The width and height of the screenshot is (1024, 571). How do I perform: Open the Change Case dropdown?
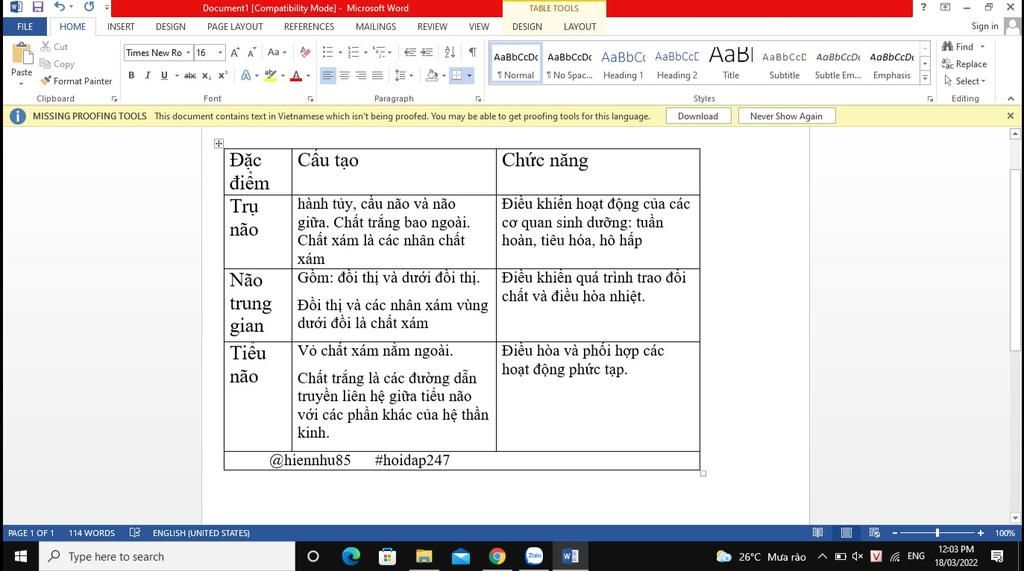[x=277, y=52]
